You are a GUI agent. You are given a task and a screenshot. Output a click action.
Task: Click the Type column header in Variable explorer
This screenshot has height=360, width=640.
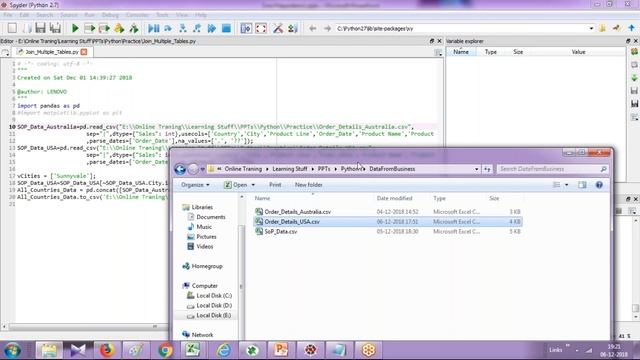[491, 52]
